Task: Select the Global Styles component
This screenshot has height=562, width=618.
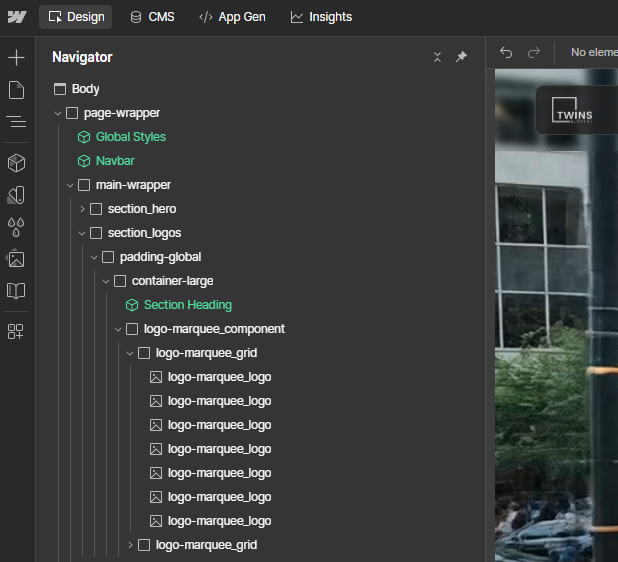Action: [131, 137]
